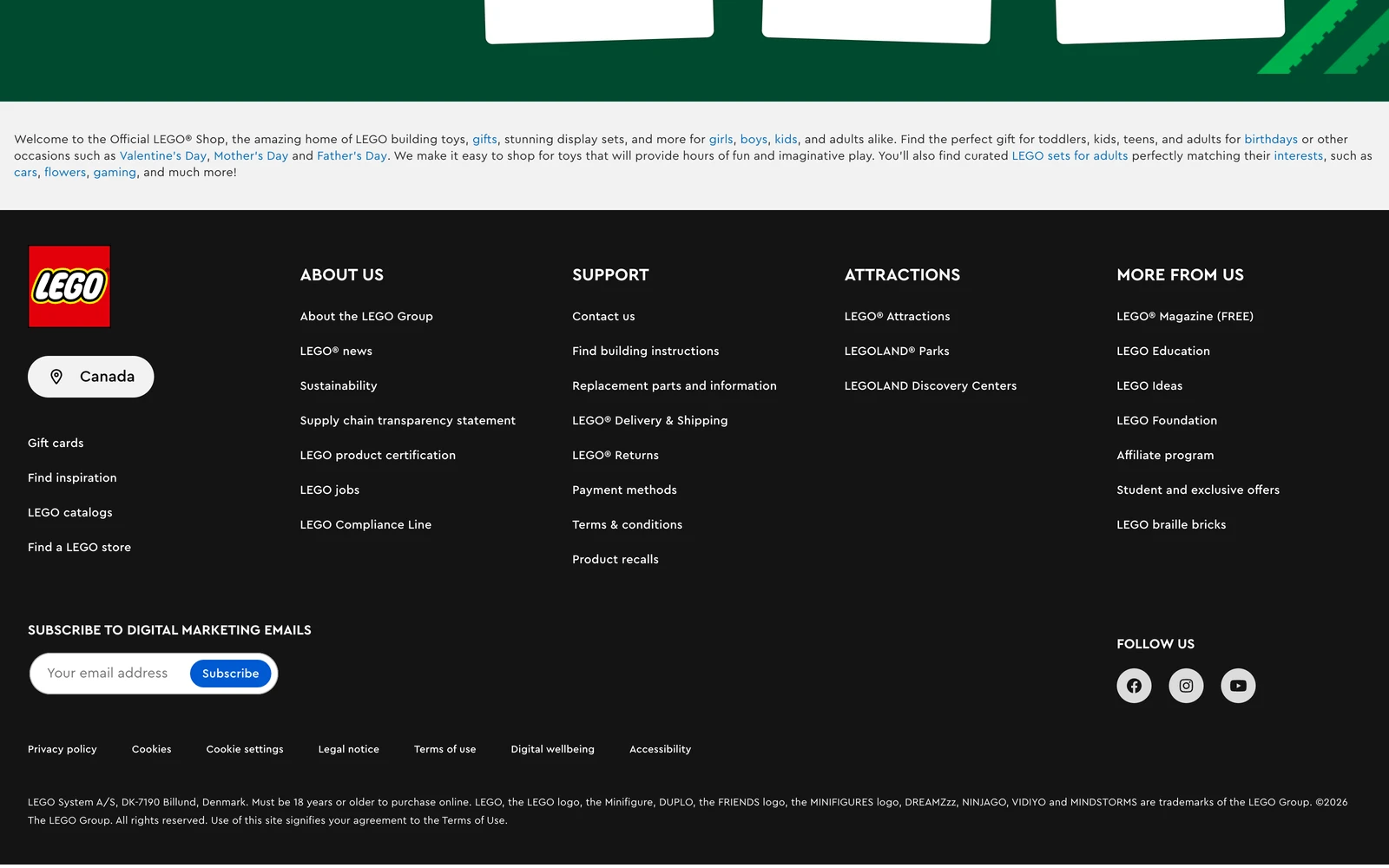
Task: Click the SUPPORT column heading
Action: (610, 275)
